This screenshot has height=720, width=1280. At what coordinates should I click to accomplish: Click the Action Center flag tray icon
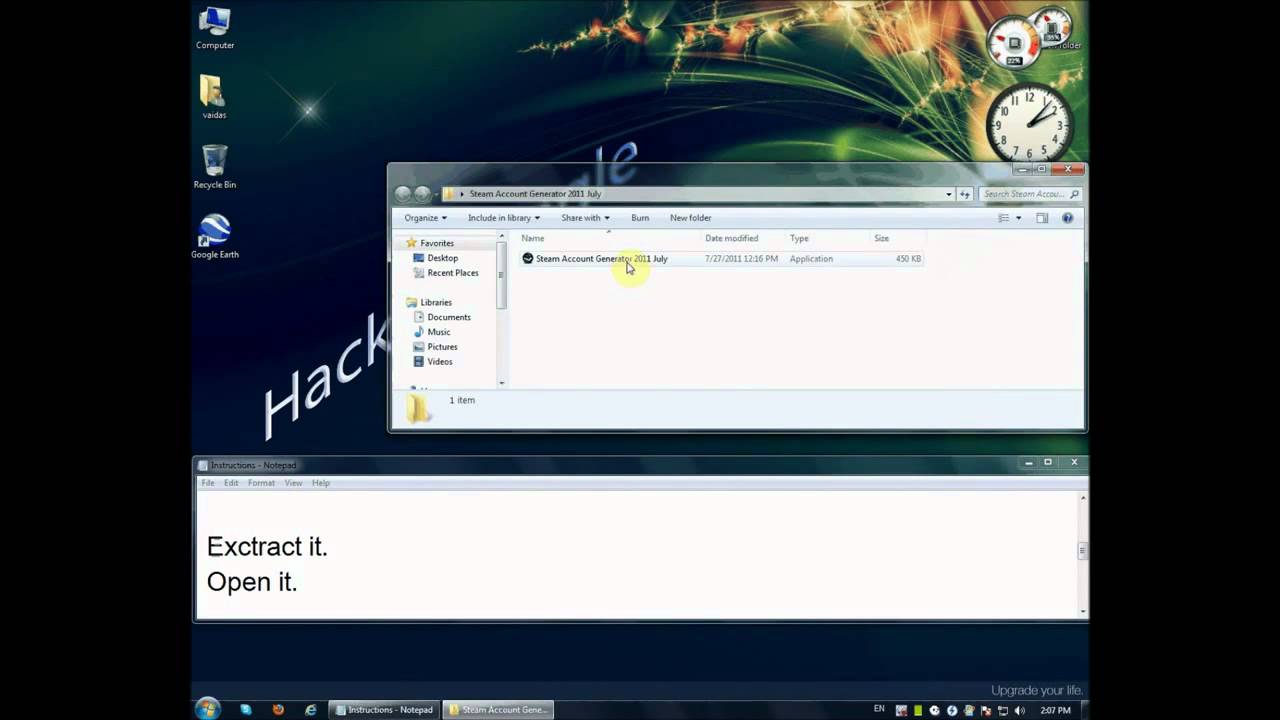tap(986, 710)
